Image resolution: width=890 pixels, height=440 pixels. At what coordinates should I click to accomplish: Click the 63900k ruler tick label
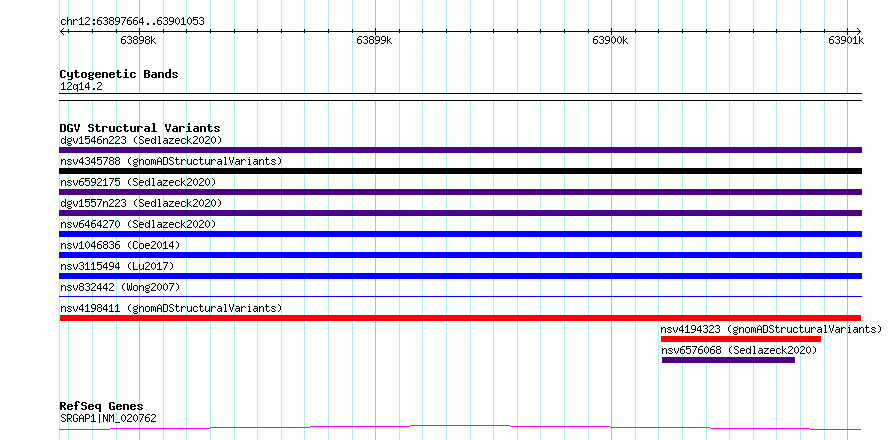tap(610, 40)
